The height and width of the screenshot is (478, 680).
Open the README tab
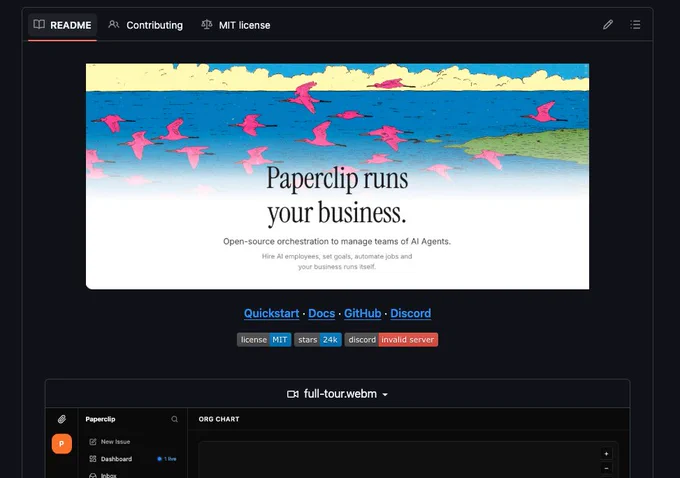[62, 25]
